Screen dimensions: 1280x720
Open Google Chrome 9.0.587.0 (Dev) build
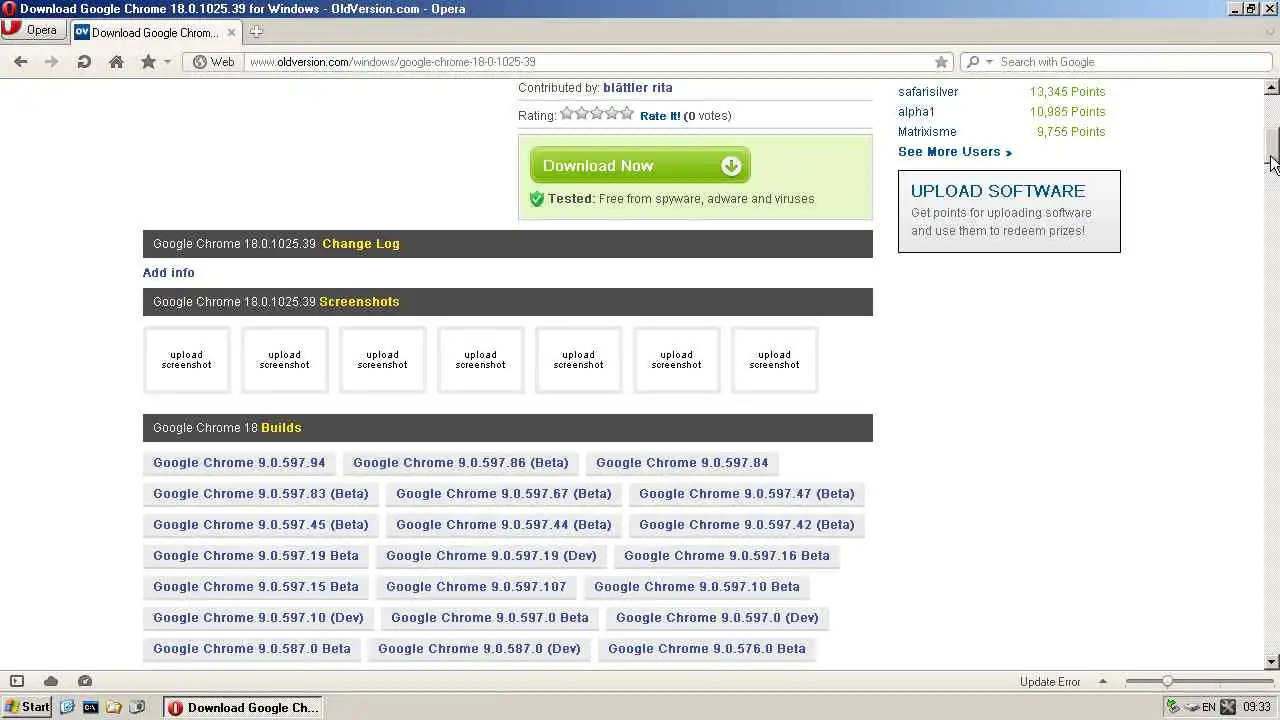479,649
